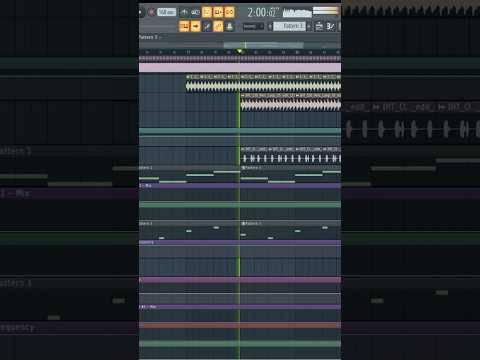Select the drum hit audio clip
The width and height of the screenshot is (480, 360).
coord(291,155)
